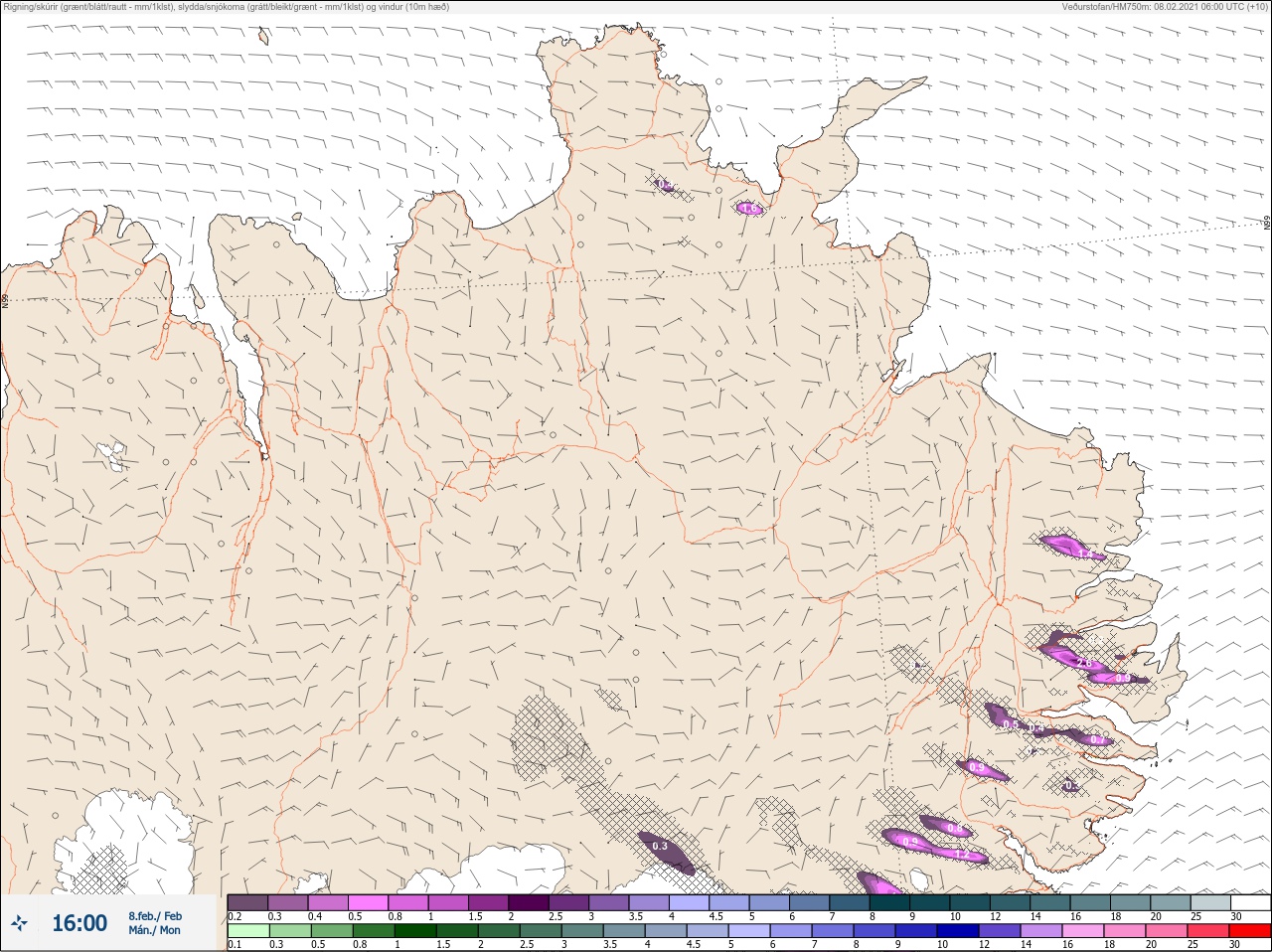Pick the bright pink 0.5 swatch, upper legend
The height and width of the screenshot is (952, 1272).
[x=368, y=902]
